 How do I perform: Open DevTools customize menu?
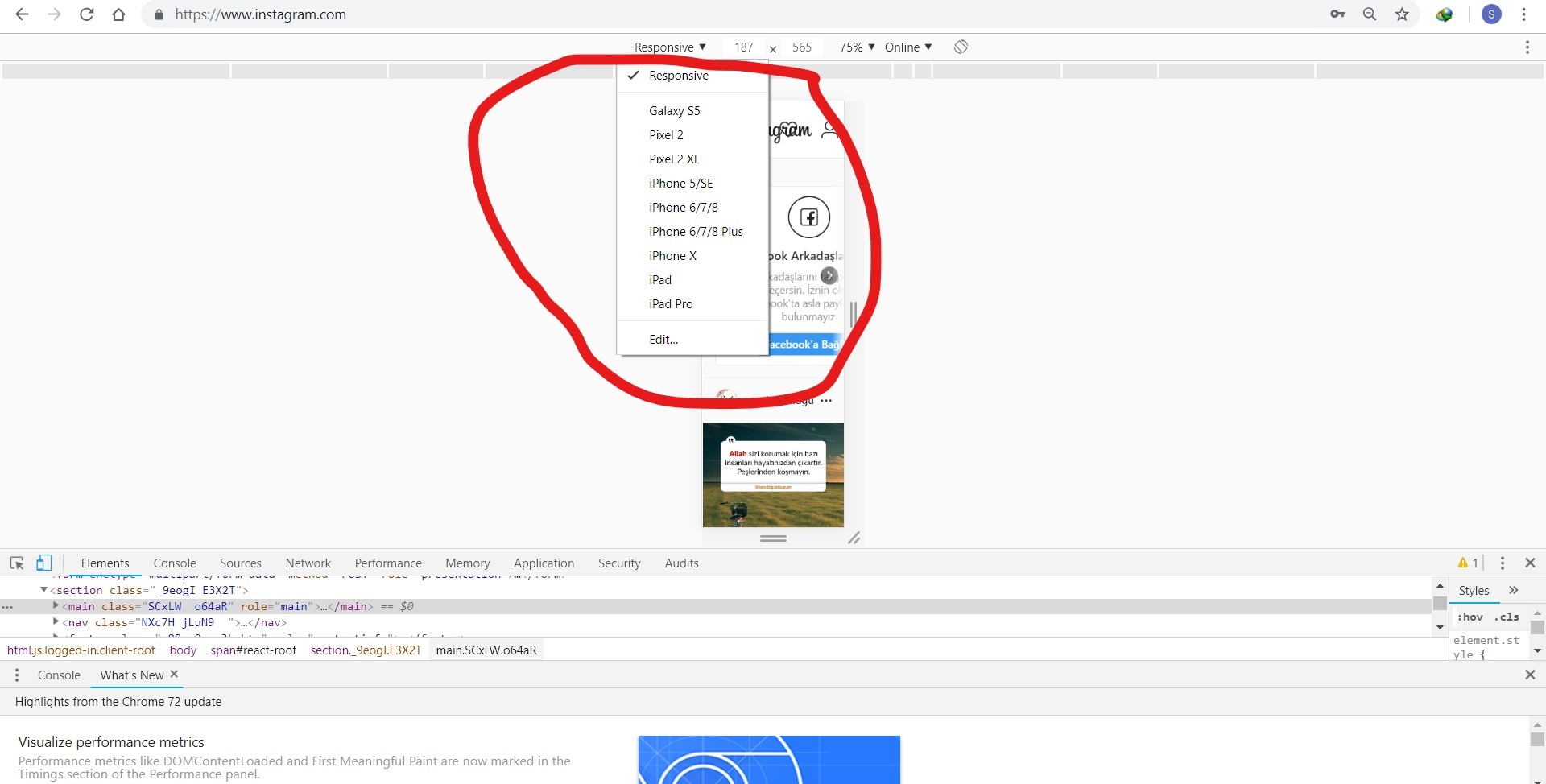pyautogui.click(x=1502, y=563)
